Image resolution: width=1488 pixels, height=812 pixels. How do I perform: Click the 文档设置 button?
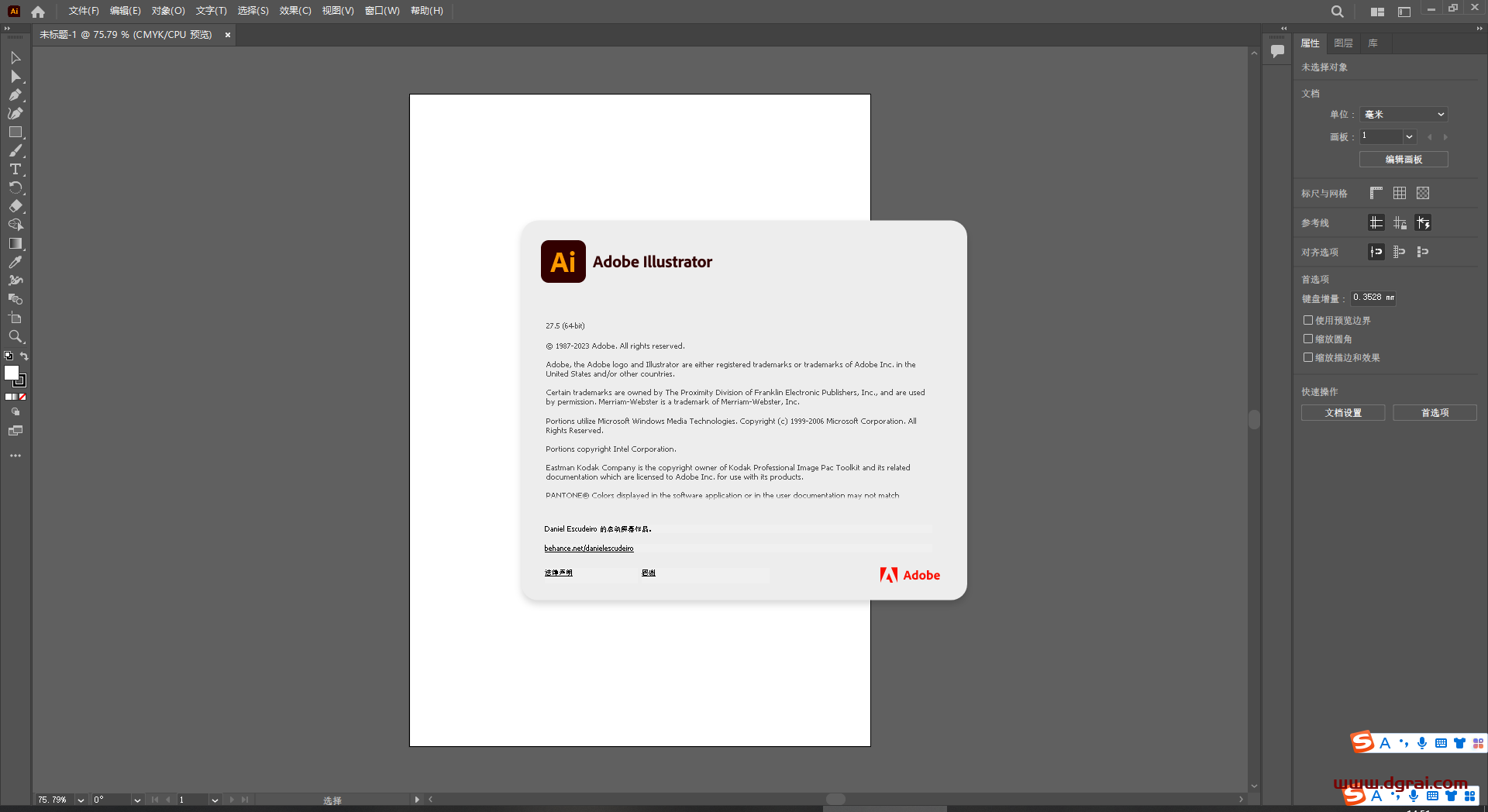click(x=1342, y=412)
